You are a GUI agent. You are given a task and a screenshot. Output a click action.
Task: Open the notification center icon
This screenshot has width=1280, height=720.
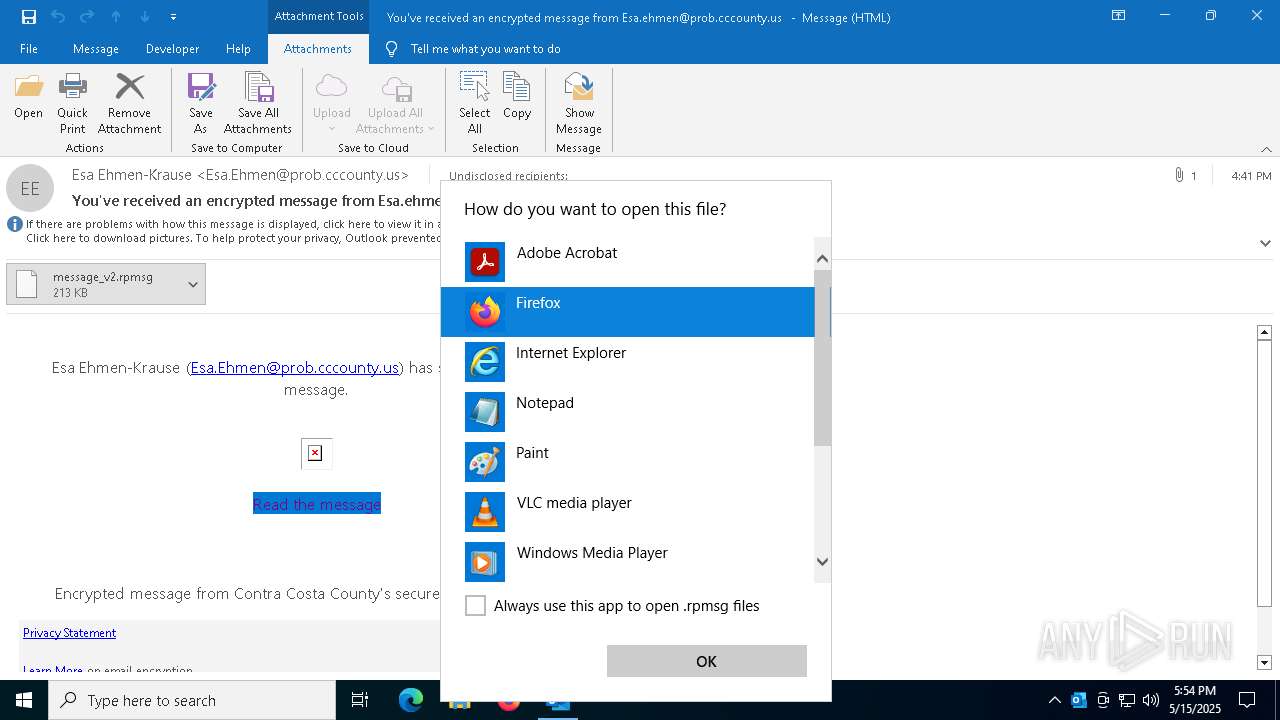pyautogui.click(x=1247, y=700)
